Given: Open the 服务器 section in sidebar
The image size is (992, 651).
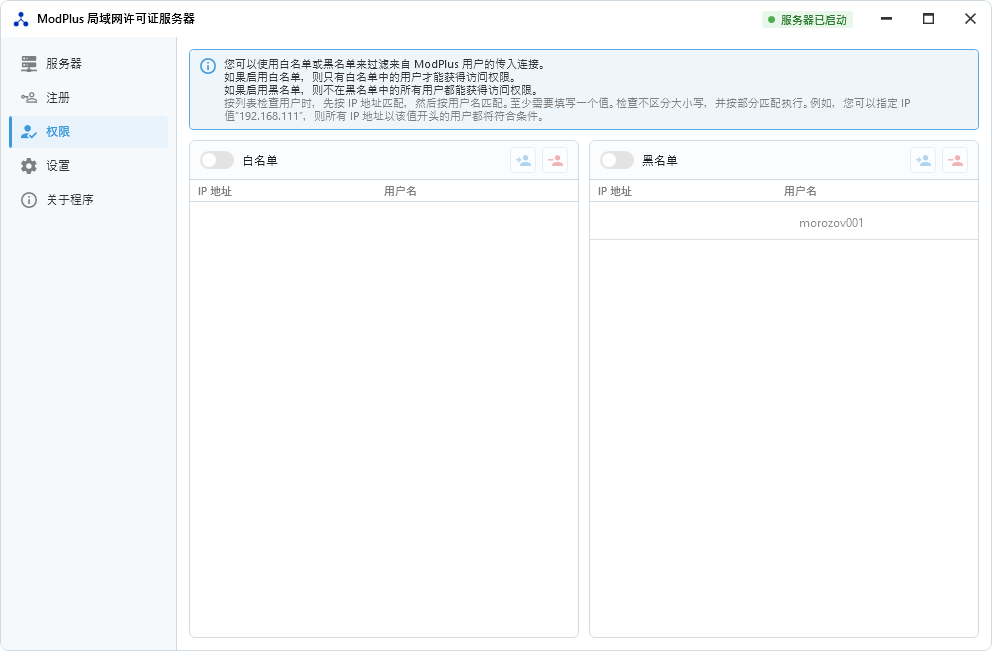Looking at the screenshot, I should click(x=89, y=63).
